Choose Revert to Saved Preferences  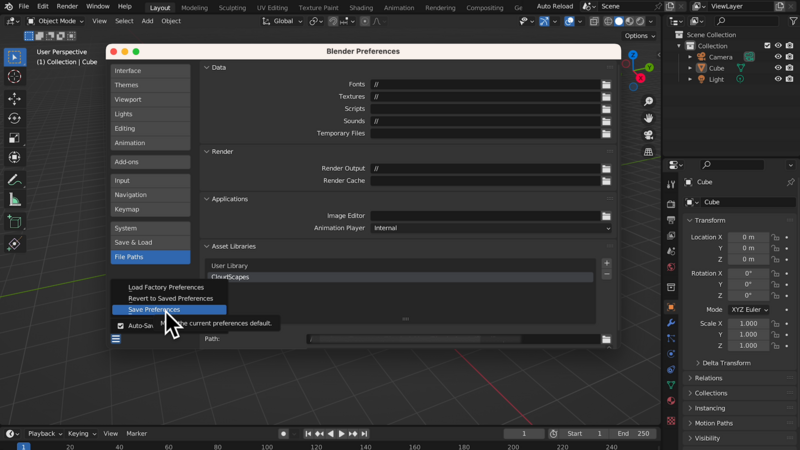[169, 298]
